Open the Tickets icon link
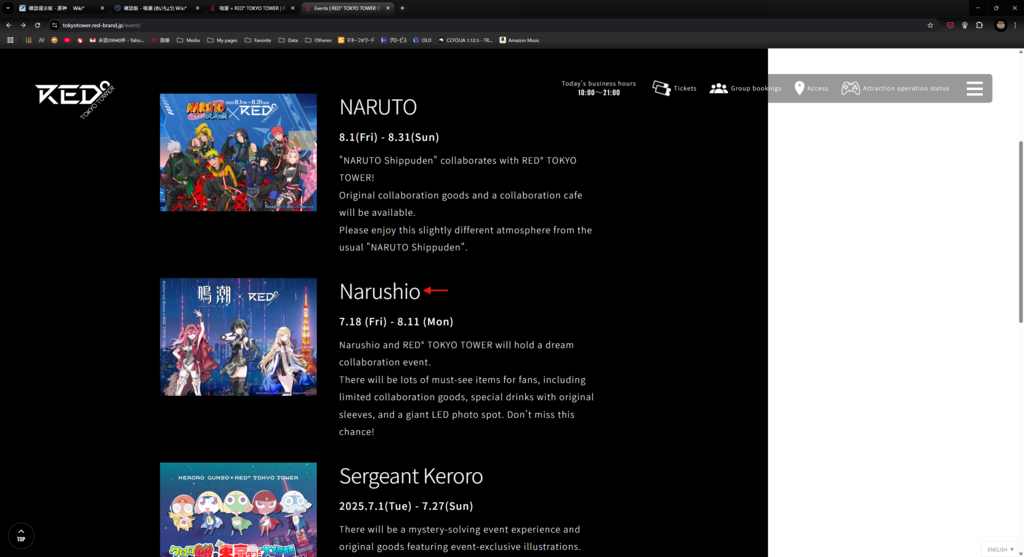The width and height of the screenshot is (1024, 557). tap(661, 88)
